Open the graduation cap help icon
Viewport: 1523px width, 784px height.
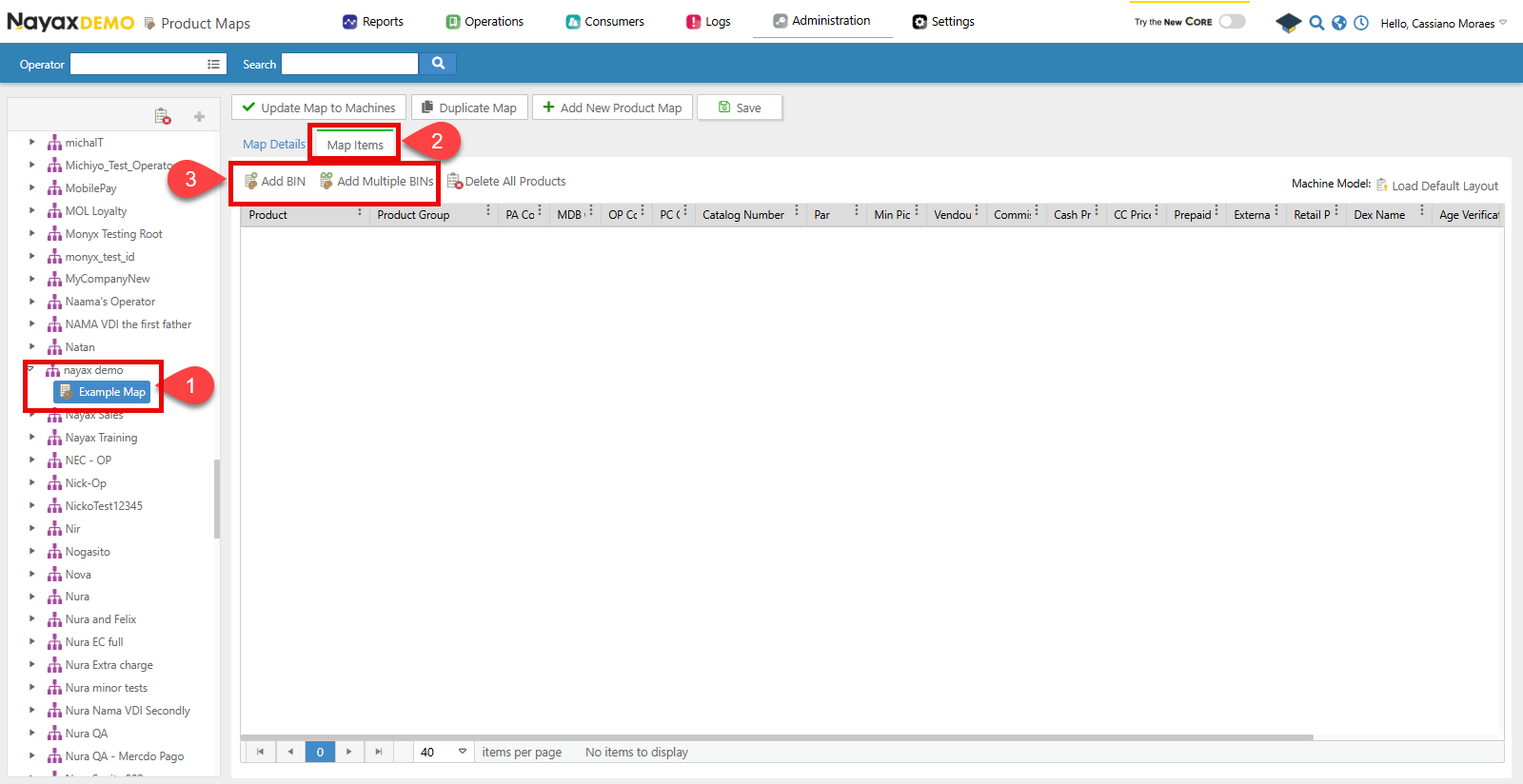[1288, 23]
